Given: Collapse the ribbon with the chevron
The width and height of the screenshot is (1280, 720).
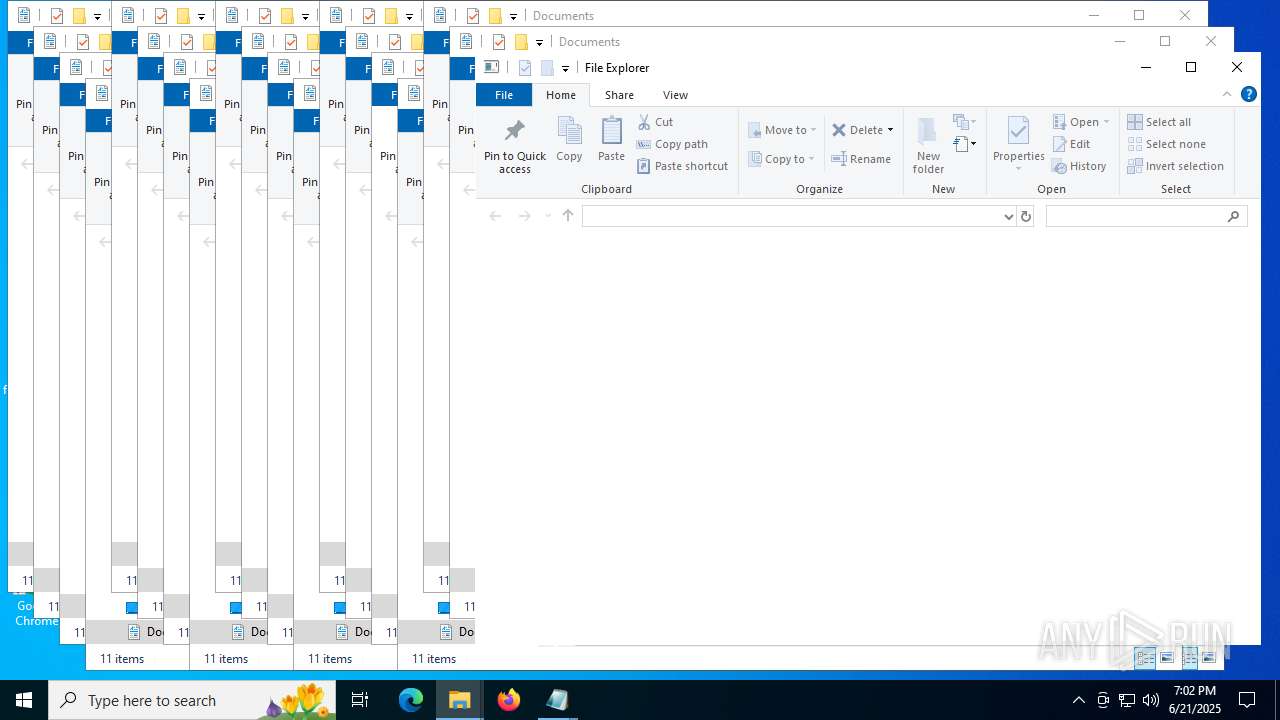Looking at the screenshot, I should click(1227, 94).
